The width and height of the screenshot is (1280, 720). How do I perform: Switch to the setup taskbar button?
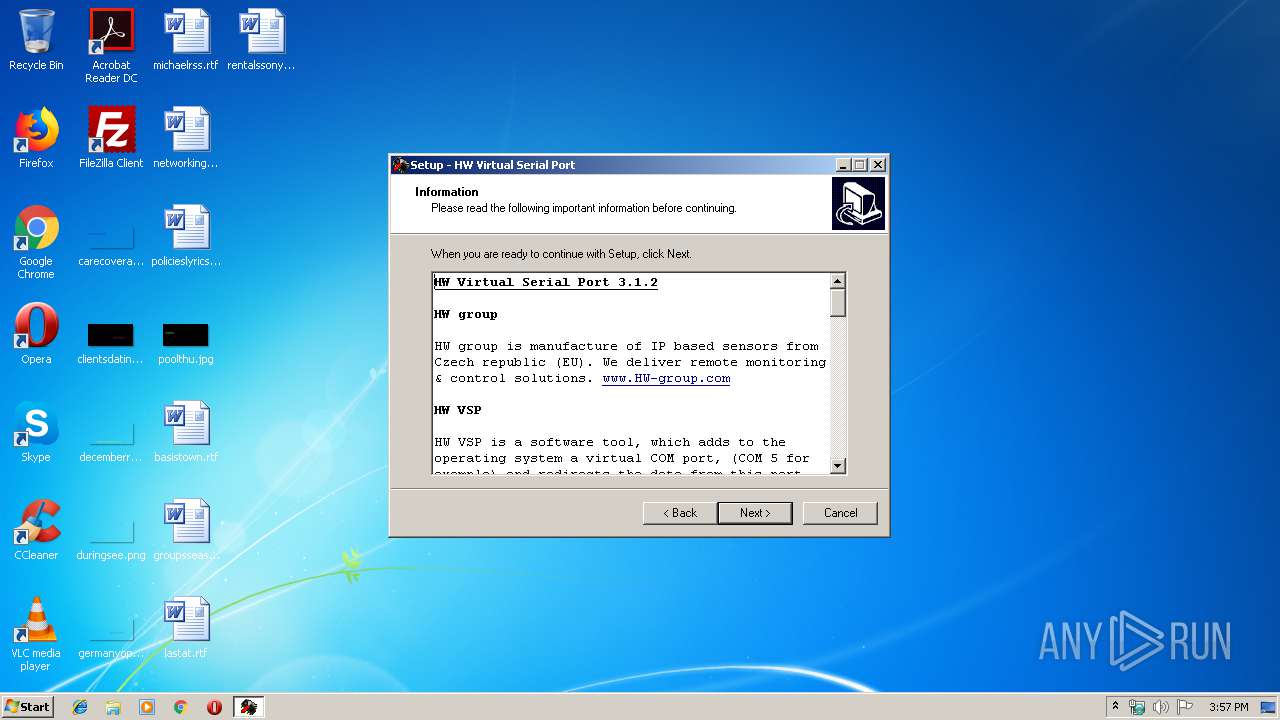tap(248, 707)
